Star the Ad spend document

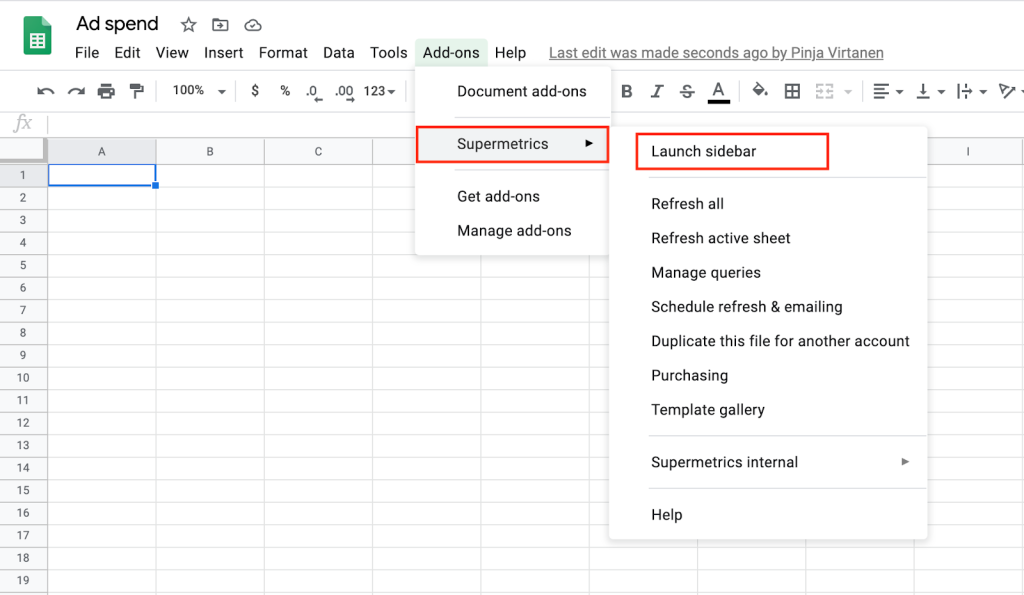[189, 25]
